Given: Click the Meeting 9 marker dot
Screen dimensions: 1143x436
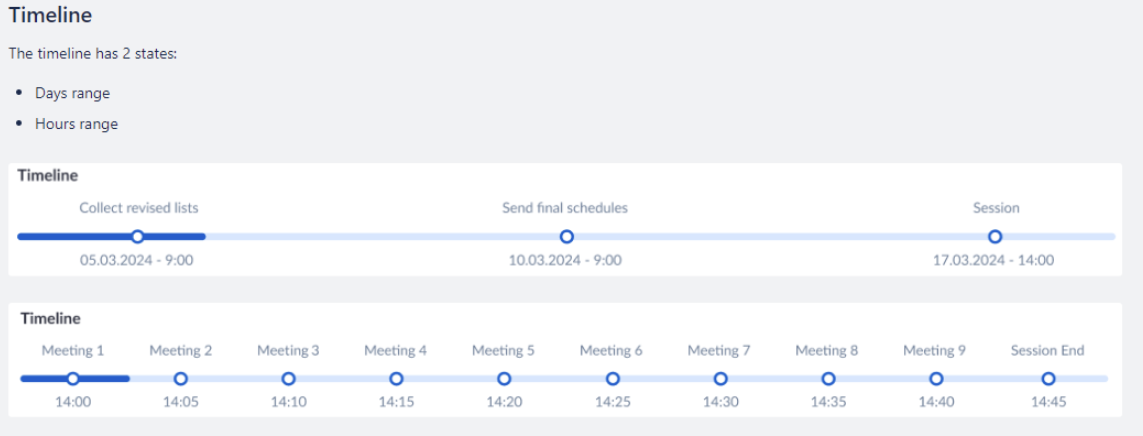Looking at the screenshot, I should [x=936, y=379].
